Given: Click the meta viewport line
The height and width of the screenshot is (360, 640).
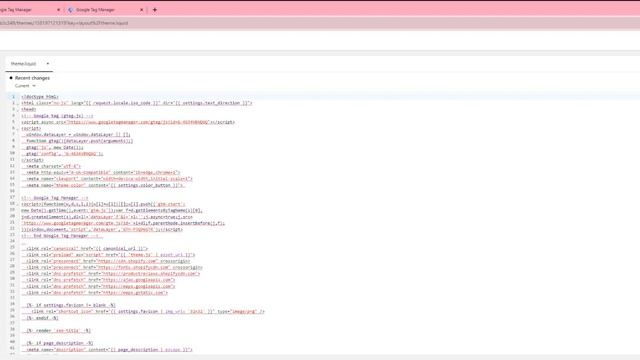Looking at the screenshot, I should [x=107, y=179].
